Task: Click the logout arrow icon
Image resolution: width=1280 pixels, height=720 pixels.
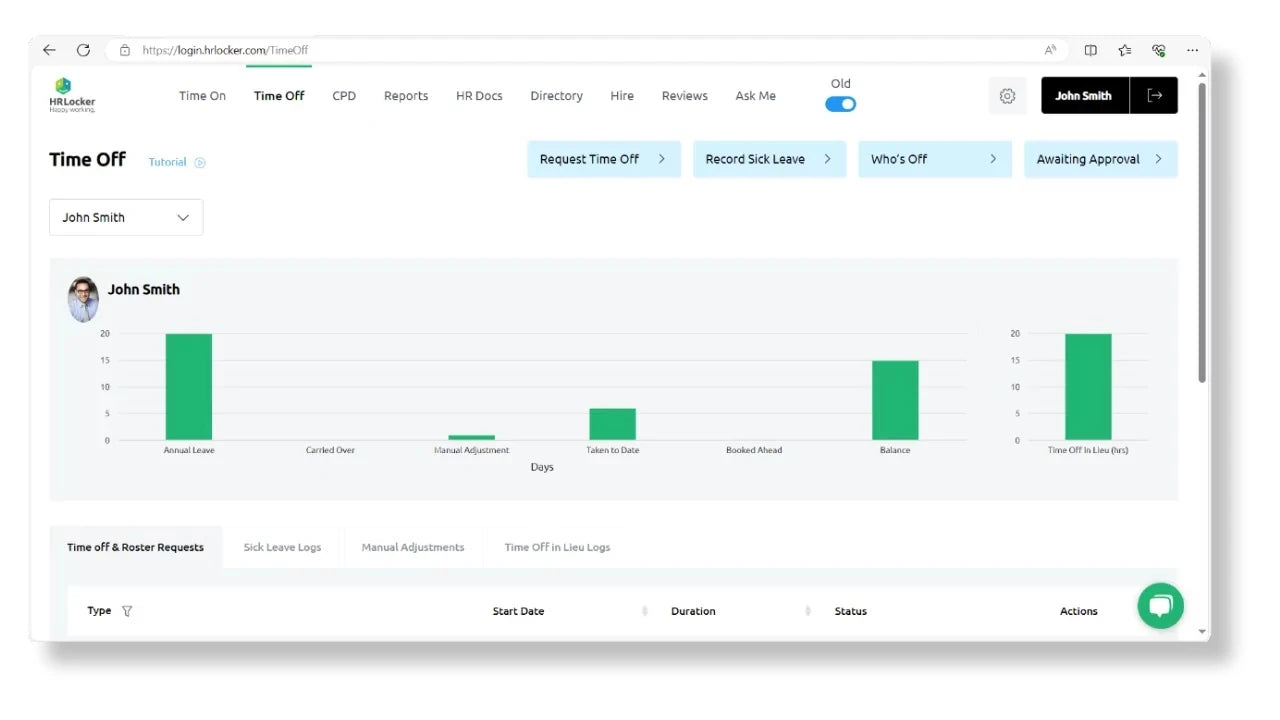Action: 1154,96
